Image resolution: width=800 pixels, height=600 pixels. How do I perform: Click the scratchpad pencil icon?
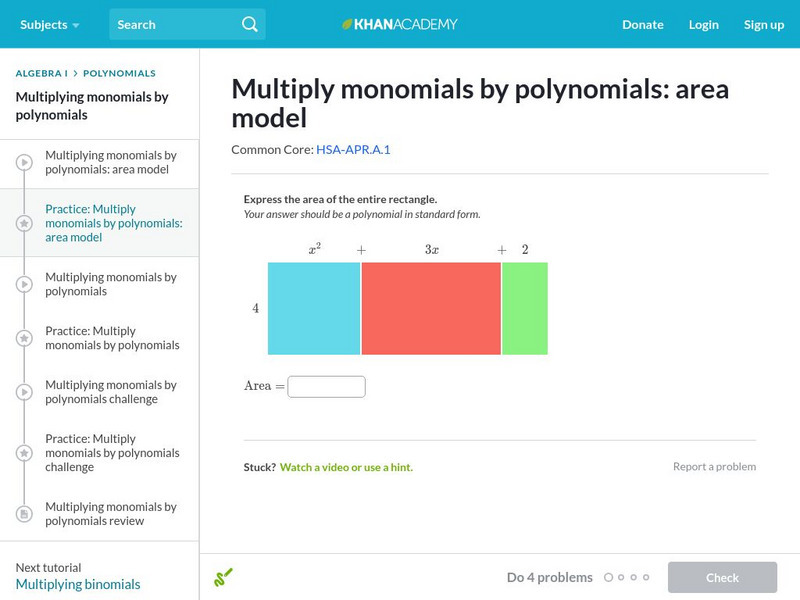coord(223,577)
